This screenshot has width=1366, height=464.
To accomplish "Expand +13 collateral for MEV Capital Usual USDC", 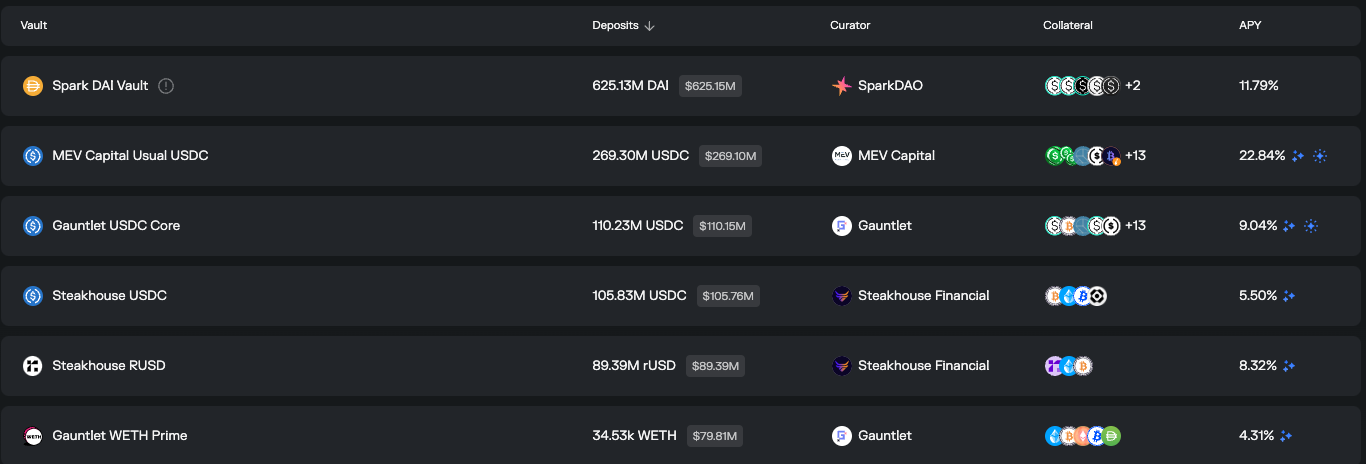I will click(1135, 156).
